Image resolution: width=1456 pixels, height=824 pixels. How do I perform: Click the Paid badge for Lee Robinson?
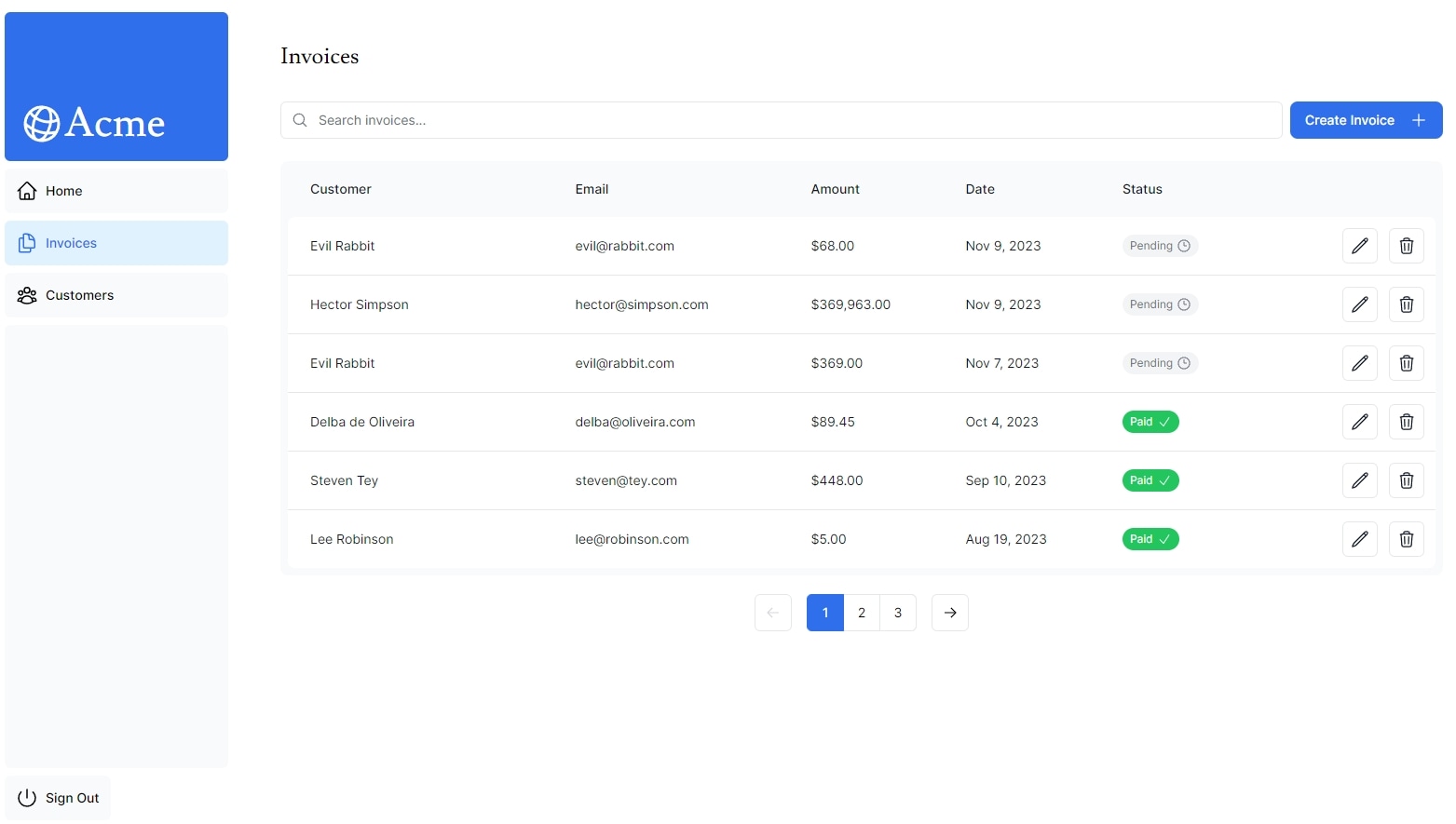coord(1150,539)
